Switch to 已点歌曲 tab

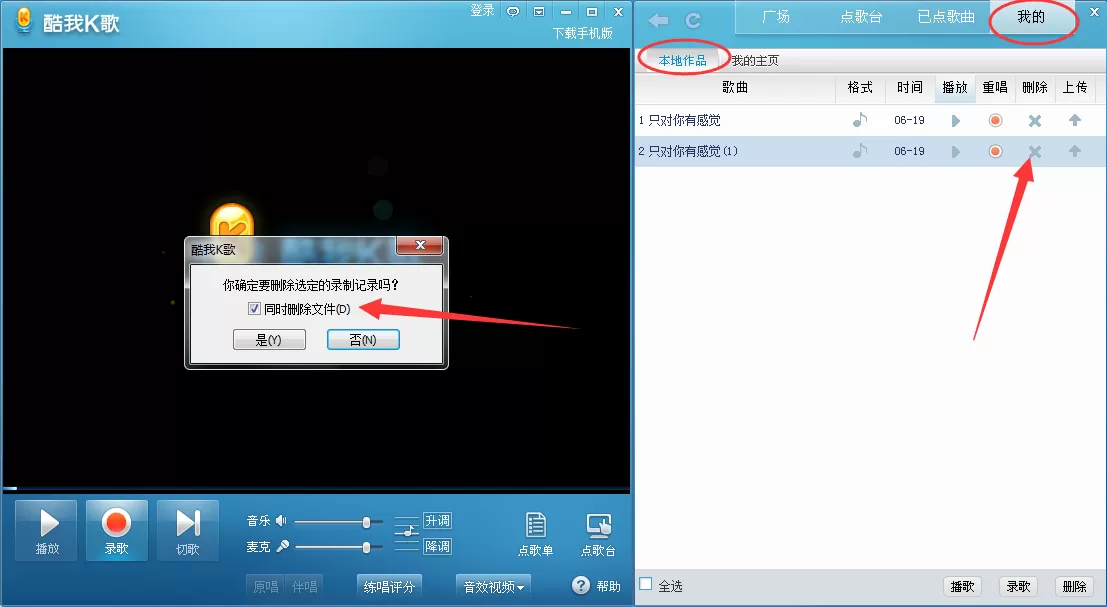tap(946, 17)
